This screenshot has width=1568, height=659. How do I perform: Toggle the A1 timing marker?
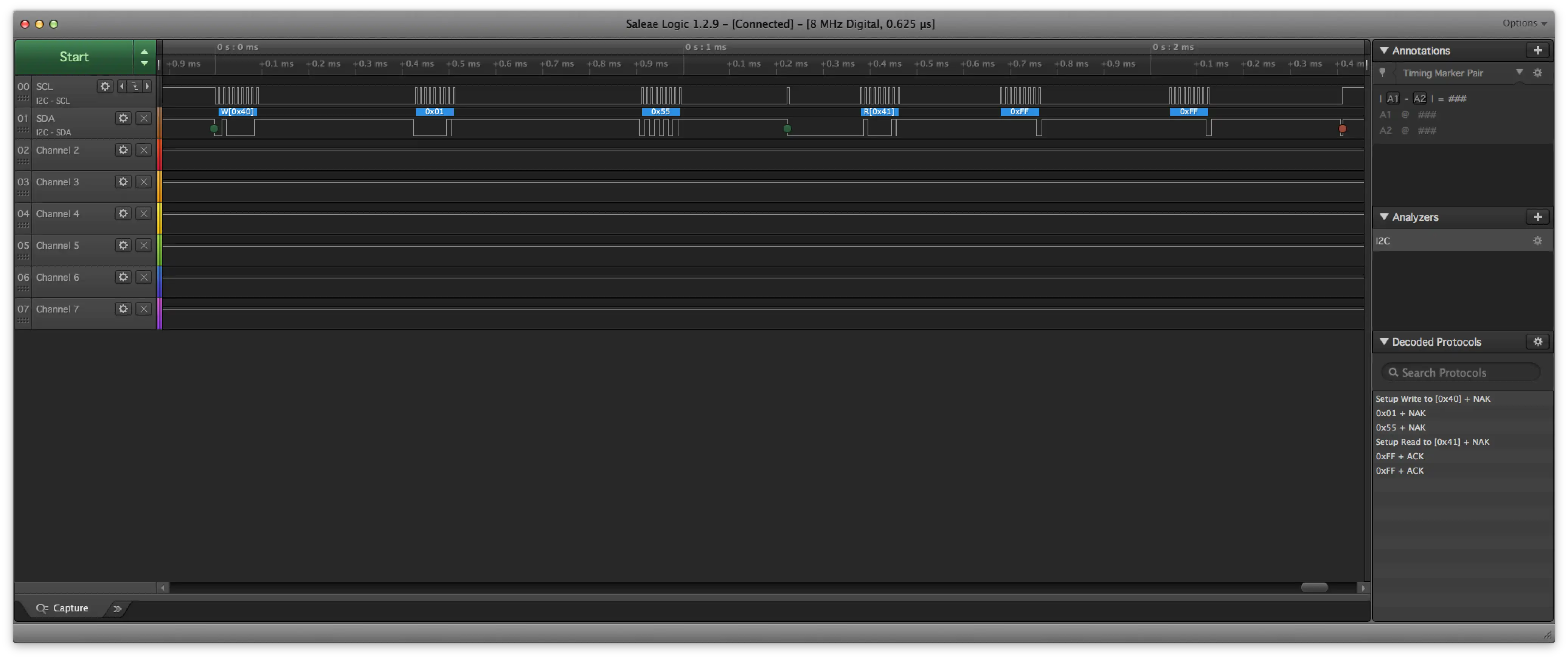tap(1393, 99)
